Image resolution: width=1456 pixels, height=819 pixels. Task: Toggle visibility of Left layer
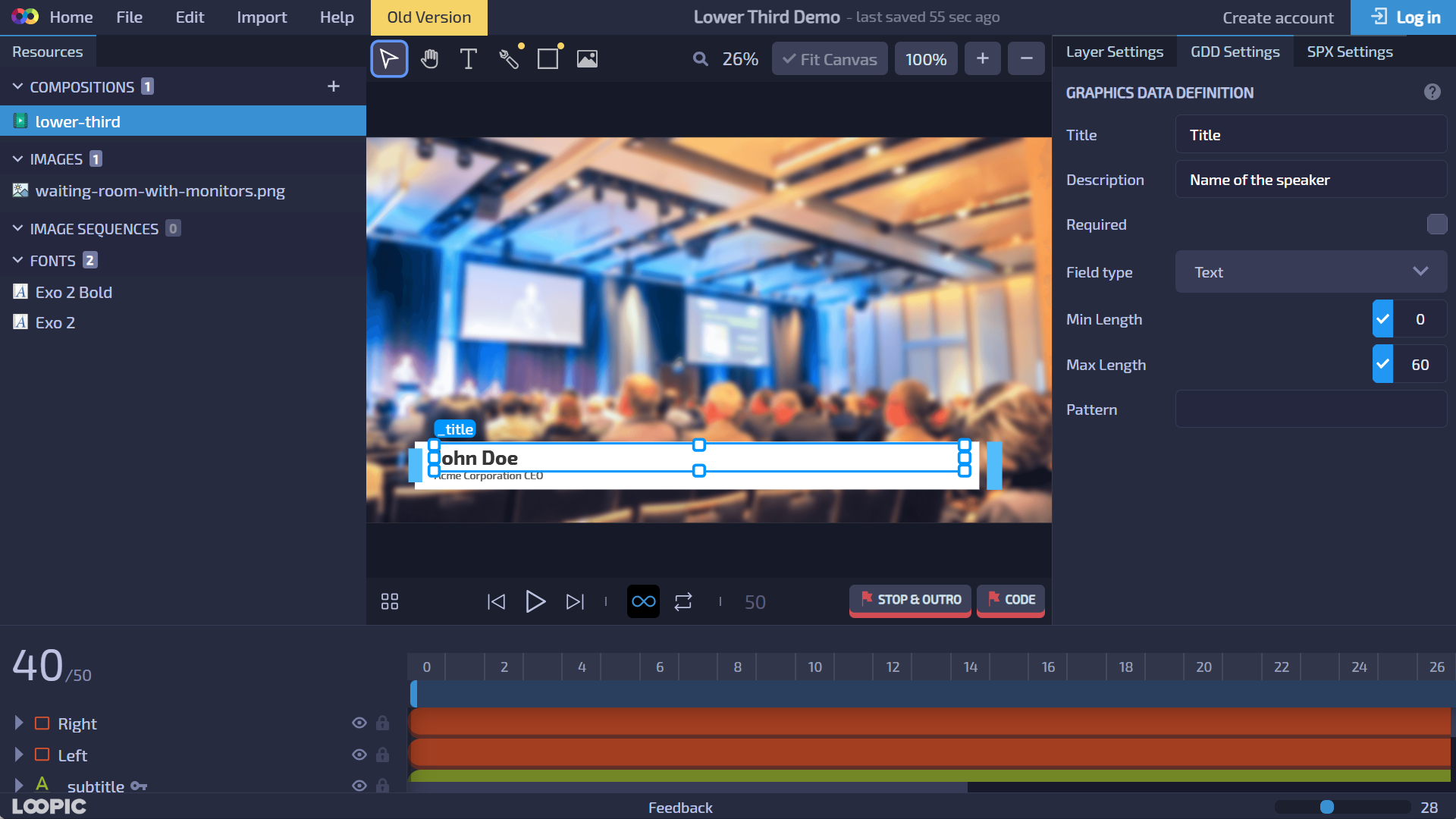(358, 755)
